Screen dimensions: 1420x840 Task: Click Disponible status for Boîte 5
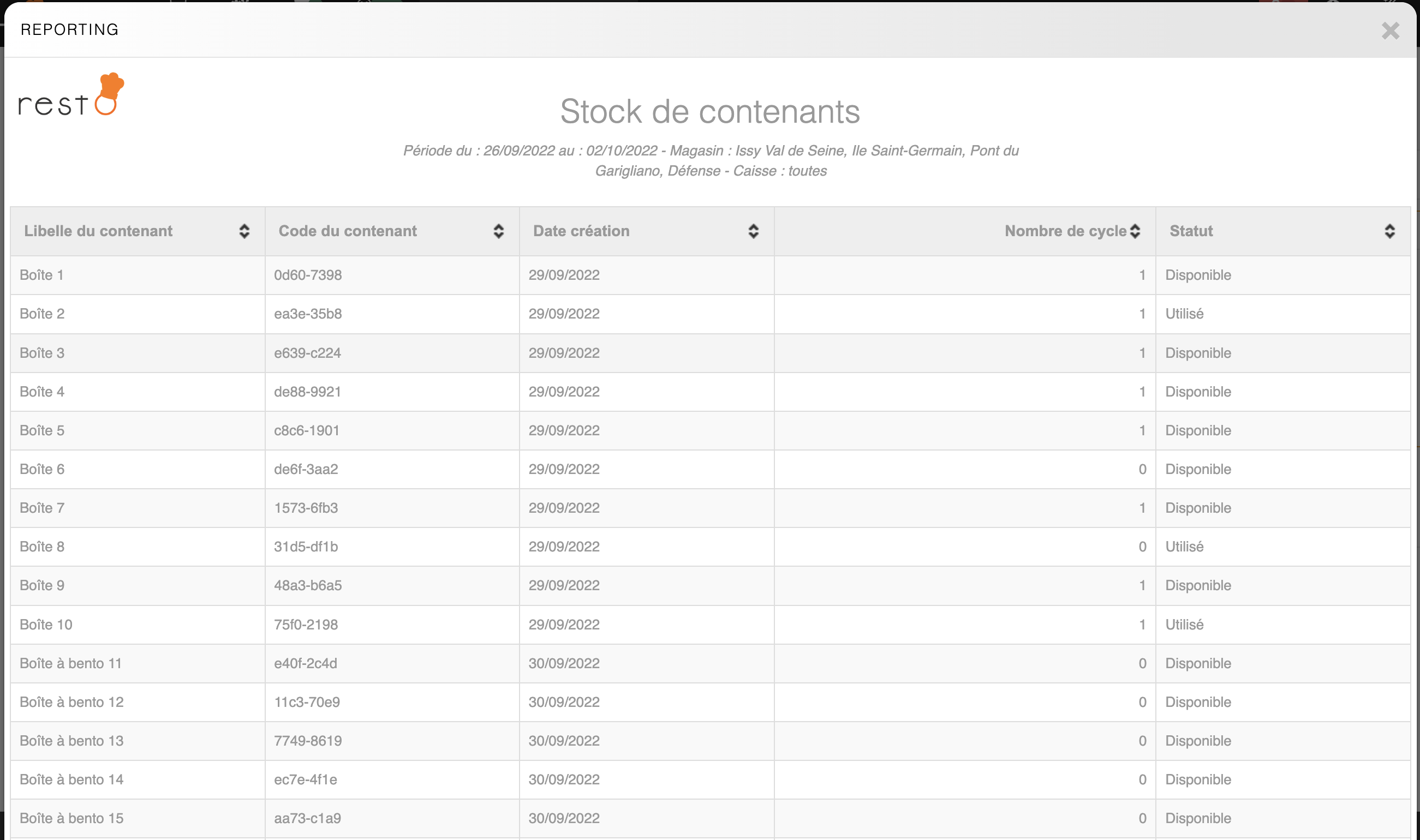pos(1197,430)
